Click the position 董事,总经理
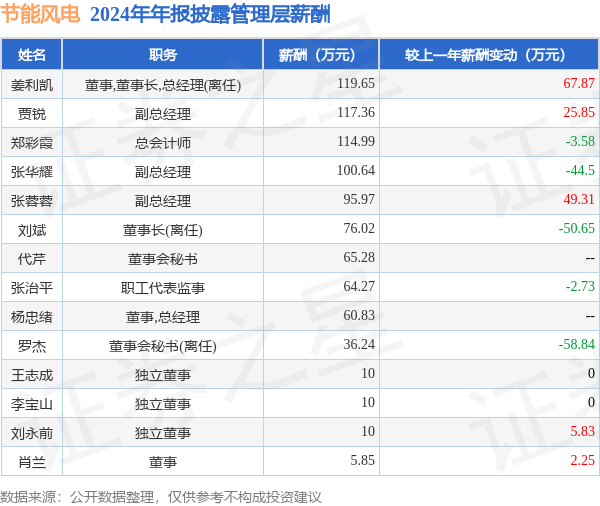The height and width of the screenshot is (506, 600). 163,317
